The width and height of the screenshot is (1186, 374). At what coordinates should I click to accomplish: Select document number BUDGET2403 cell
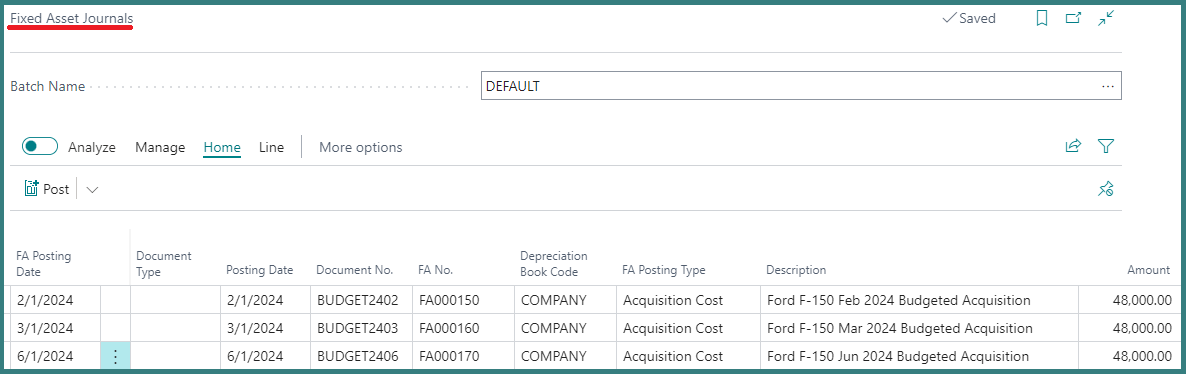[x=361, y=329]
